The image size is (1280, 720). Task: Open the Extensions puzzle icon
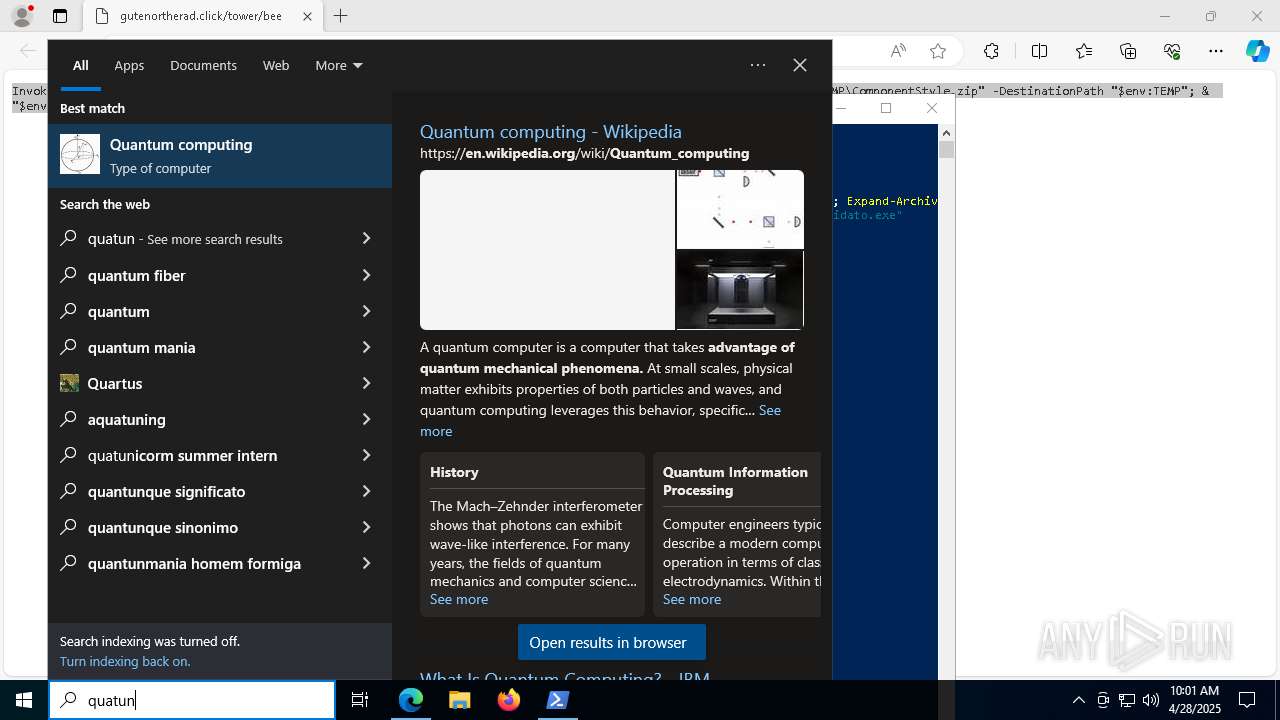(x=991, y=51)
